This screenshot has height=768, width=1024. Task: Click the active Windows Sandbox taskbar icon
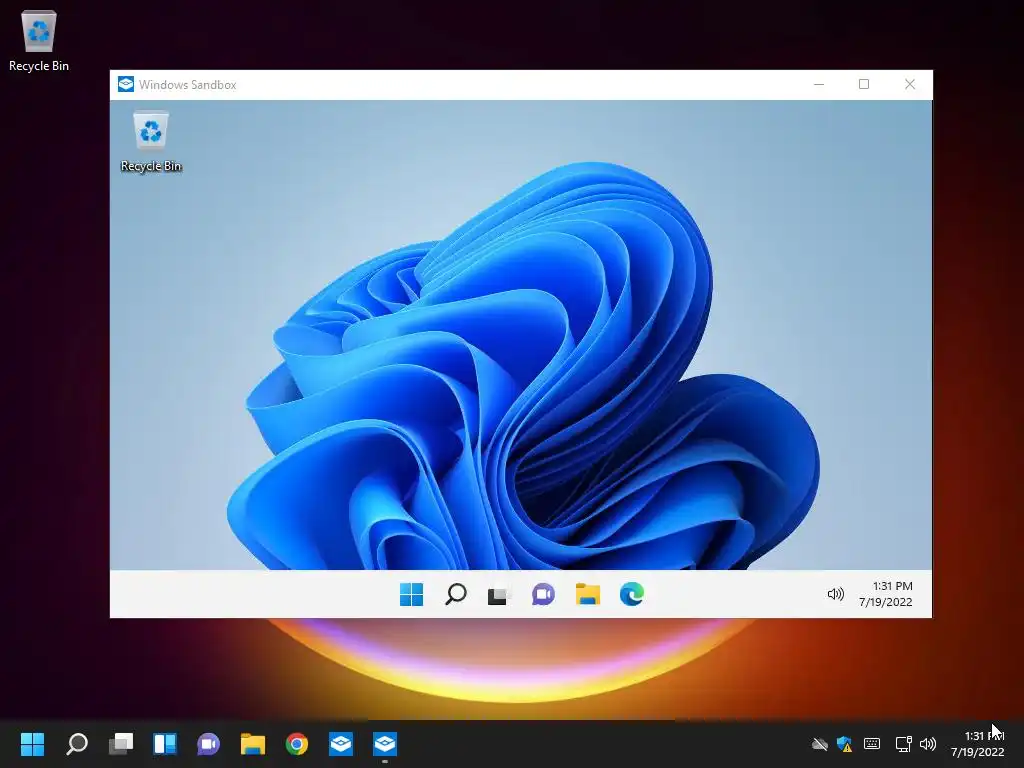pyautogui.click(x=385, y=743)
